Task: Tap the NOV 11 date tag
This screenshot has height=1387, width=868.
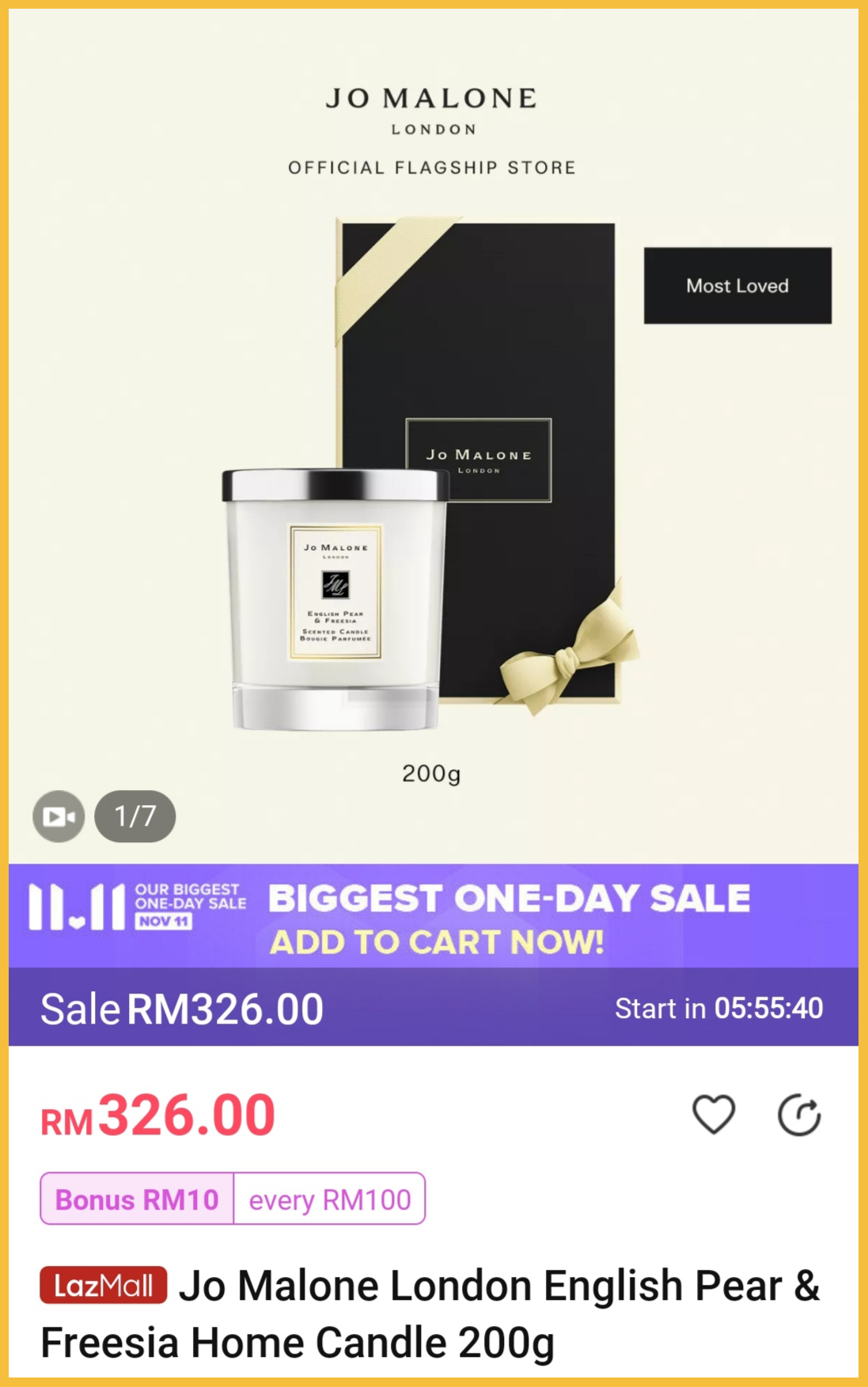Action: point(164,921)
